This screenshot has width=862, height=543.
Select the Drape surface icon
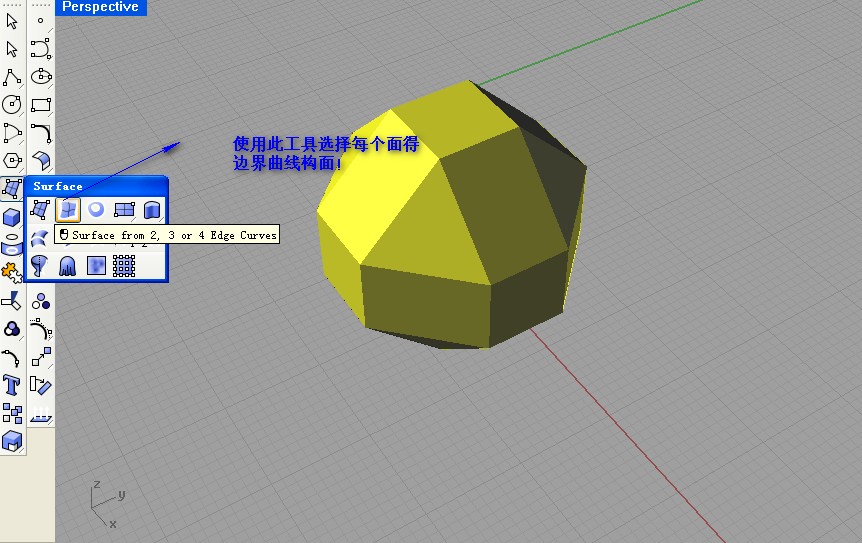tap(68, 266)
